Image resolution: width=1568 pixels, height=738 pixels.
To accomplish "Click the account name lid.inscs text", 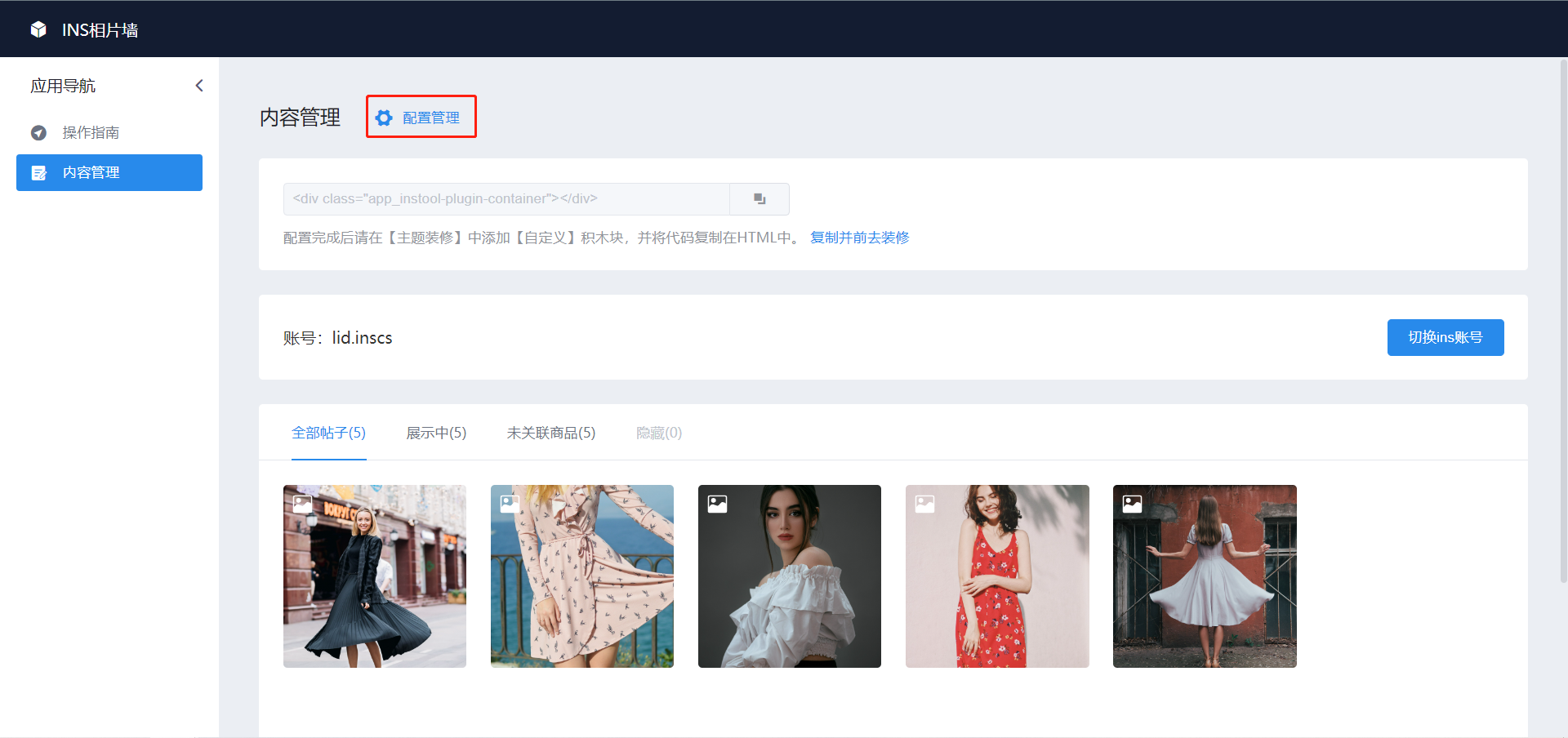I will [362, 338].
